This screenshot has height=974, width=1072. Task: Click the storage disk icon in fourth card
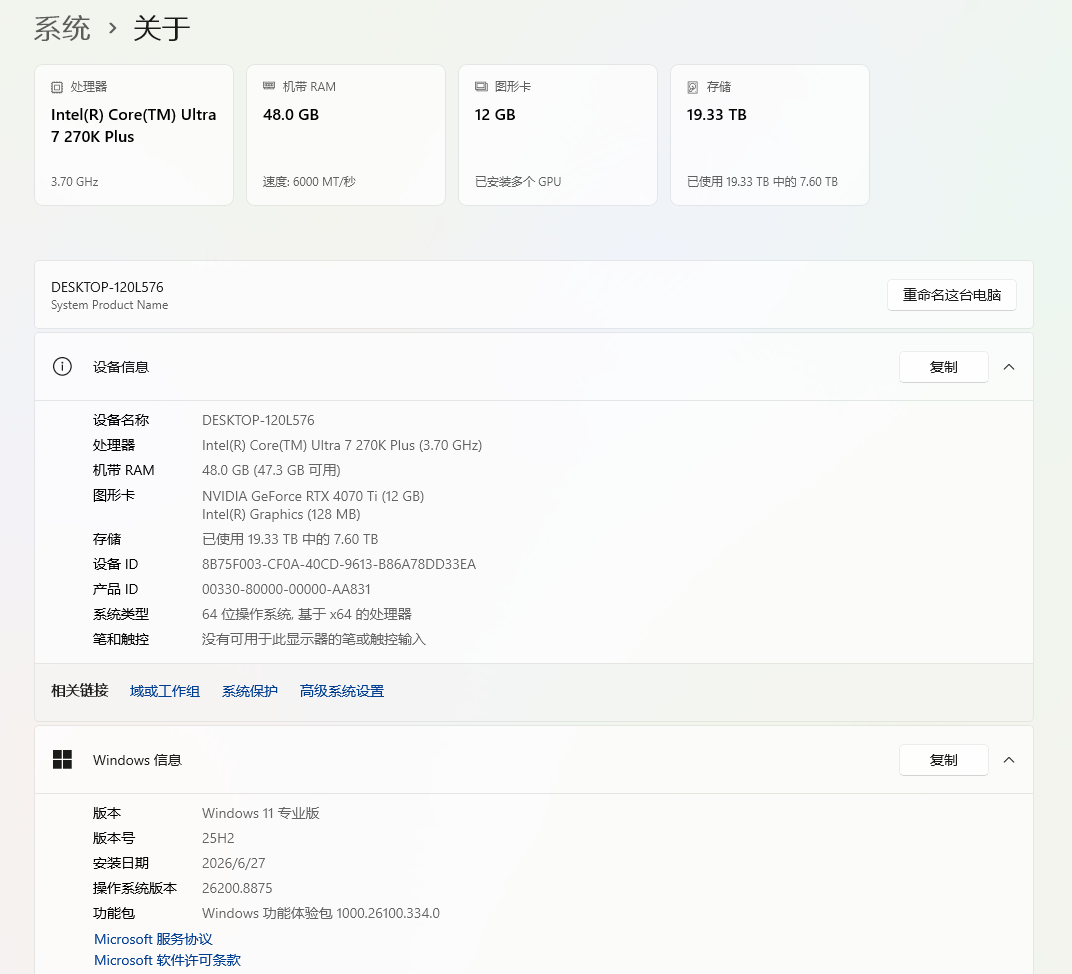pos(693,87)
